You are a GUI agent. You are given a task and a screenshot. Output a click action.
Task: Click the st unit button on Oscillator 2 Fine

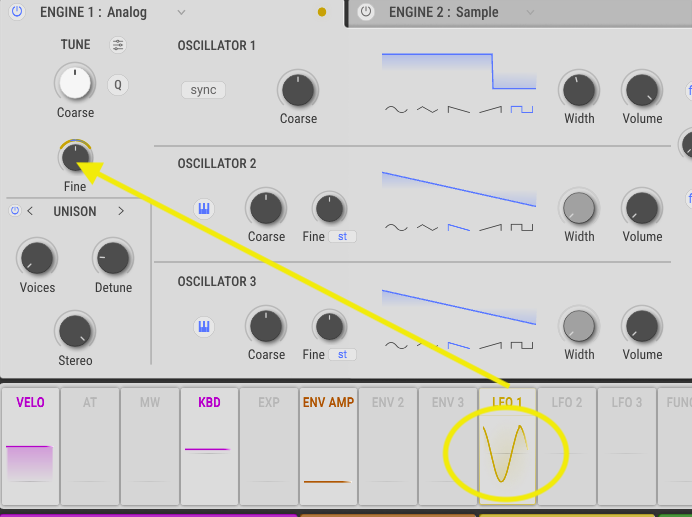click(343, 237)
